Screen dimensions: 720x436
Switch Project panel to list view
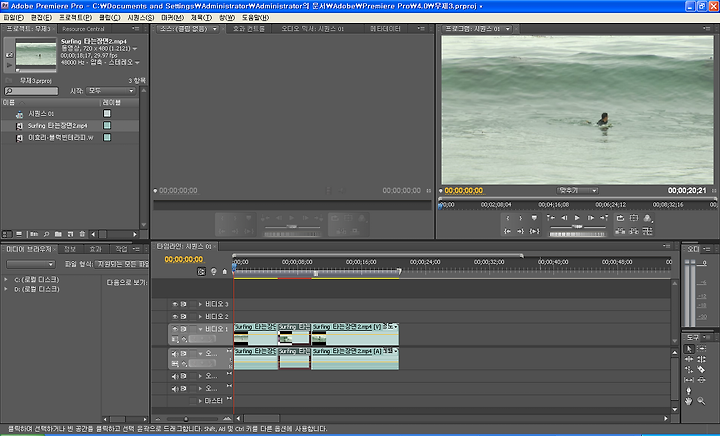click(x=7, y=234)
